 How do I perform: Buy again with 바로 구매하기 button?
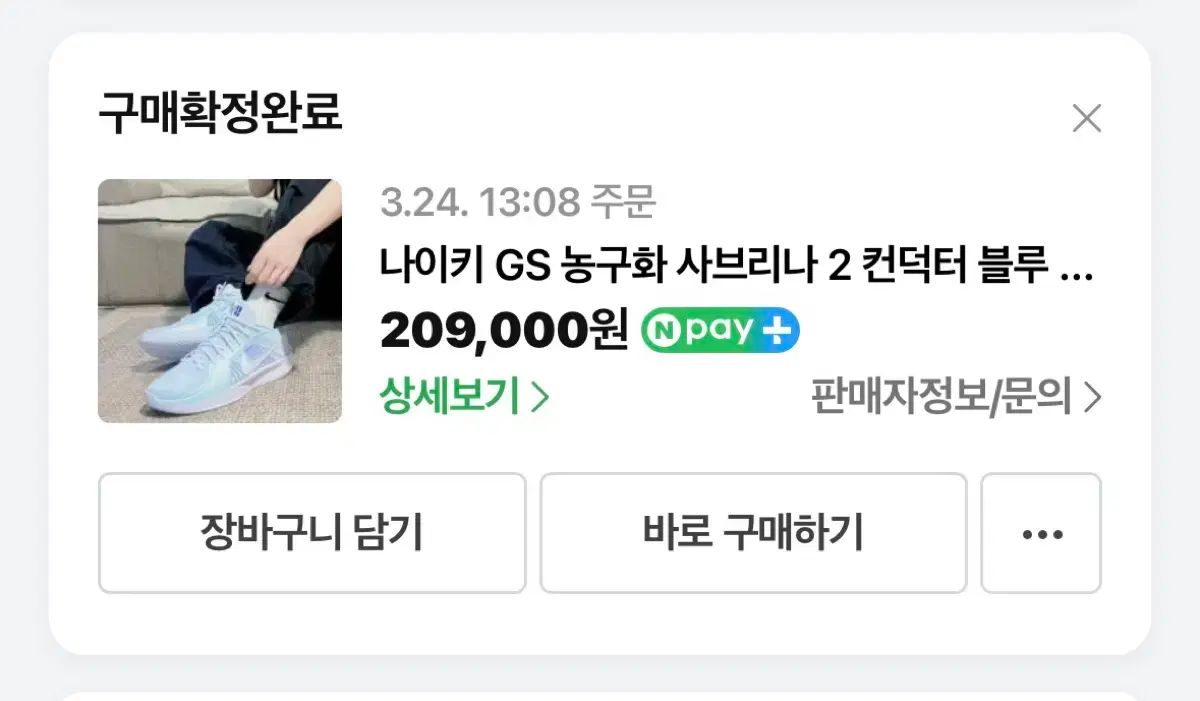(x=753, y=533)
